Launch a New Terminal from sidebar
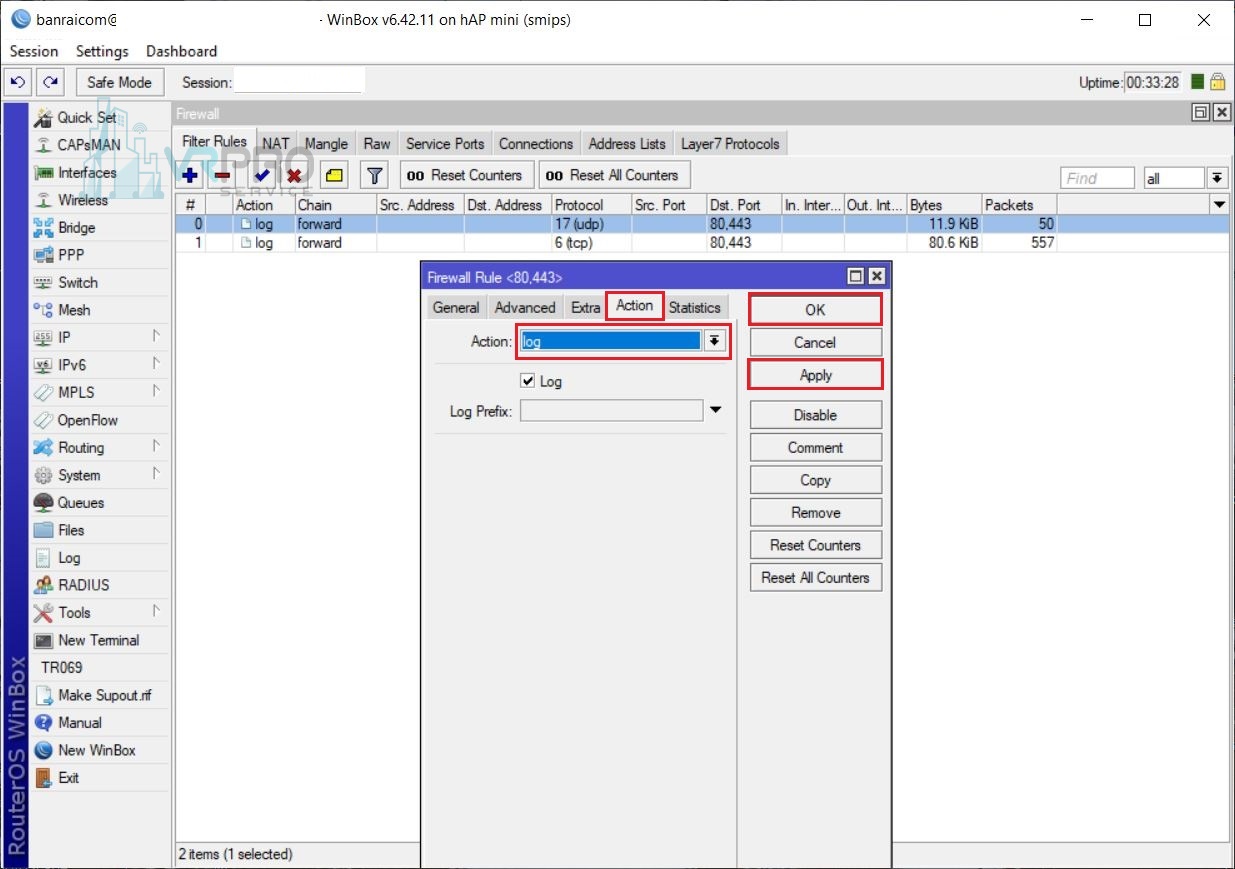The width and height of the screenshot is (1235, 869). [98, 639]
